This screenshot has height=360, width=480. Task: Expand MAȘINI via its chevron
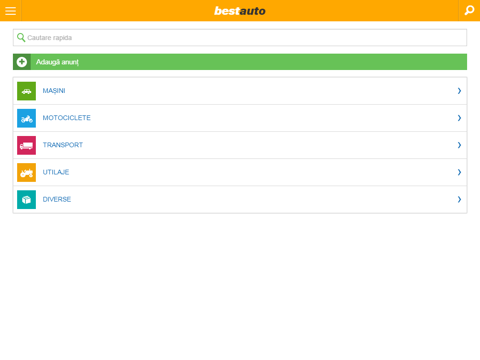coord(459,91)
